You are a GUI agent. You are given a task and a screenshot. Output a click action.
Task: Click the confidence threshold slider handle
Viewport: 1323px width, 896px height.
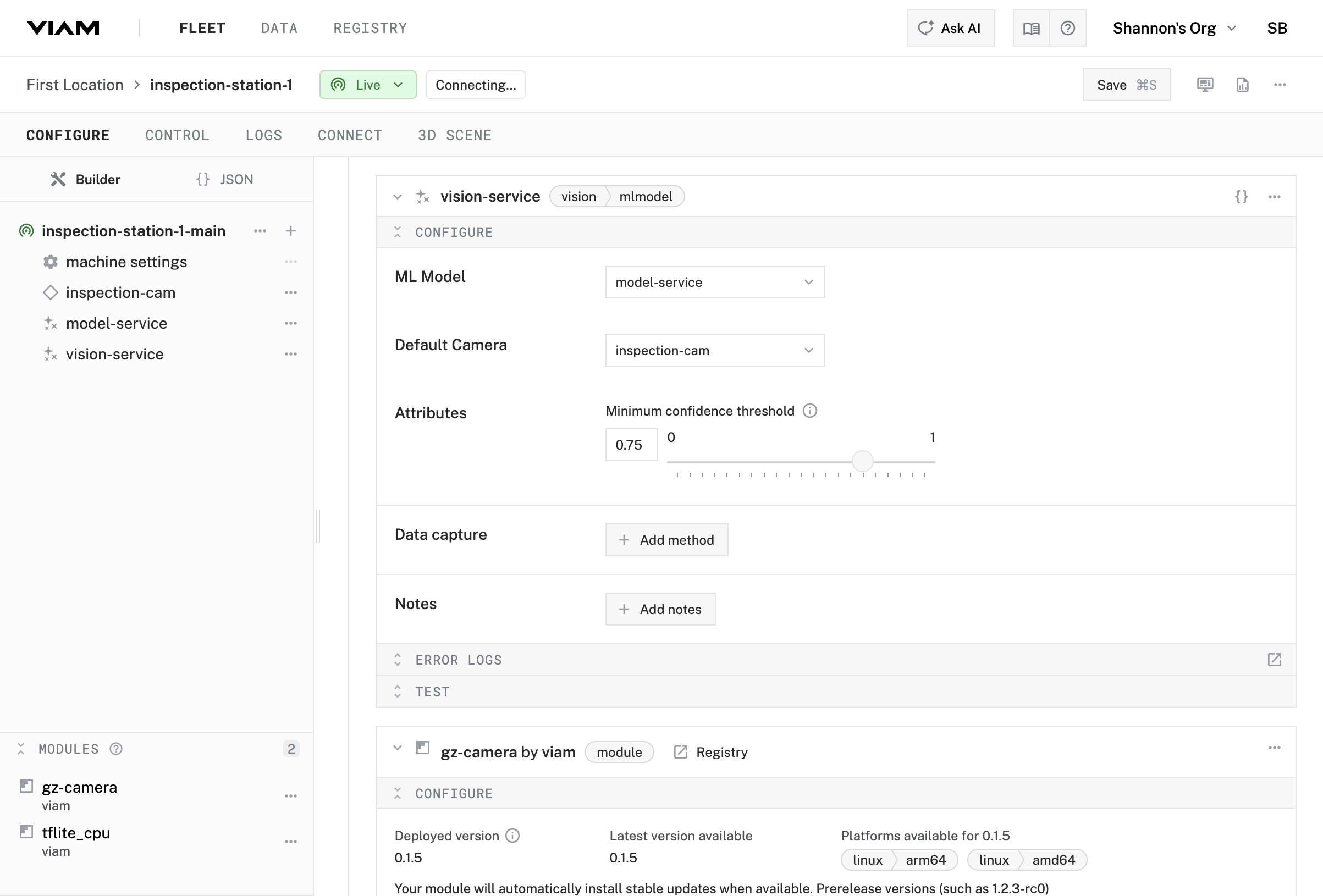[x=862, y=461]
